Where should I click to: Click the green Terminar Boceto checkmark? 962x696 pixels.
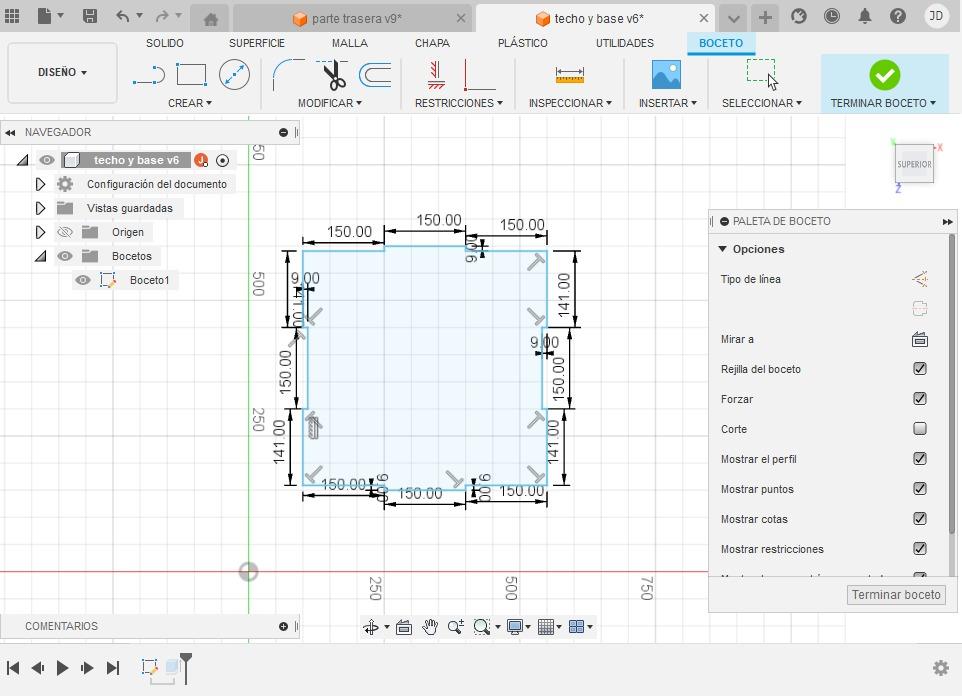tap(884, 75)
